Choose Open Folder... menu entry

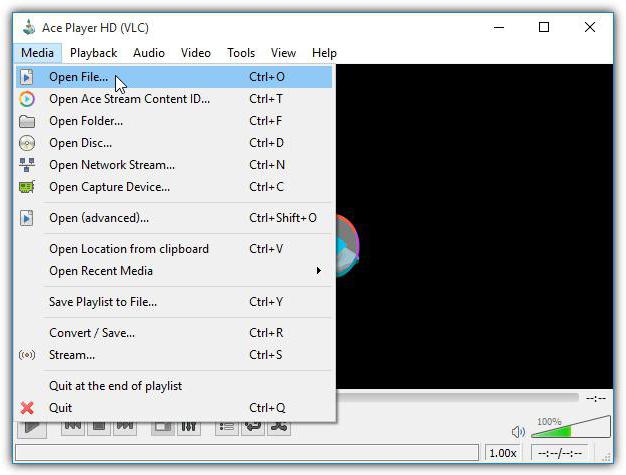pyautogui.click(x=174, y=121)
